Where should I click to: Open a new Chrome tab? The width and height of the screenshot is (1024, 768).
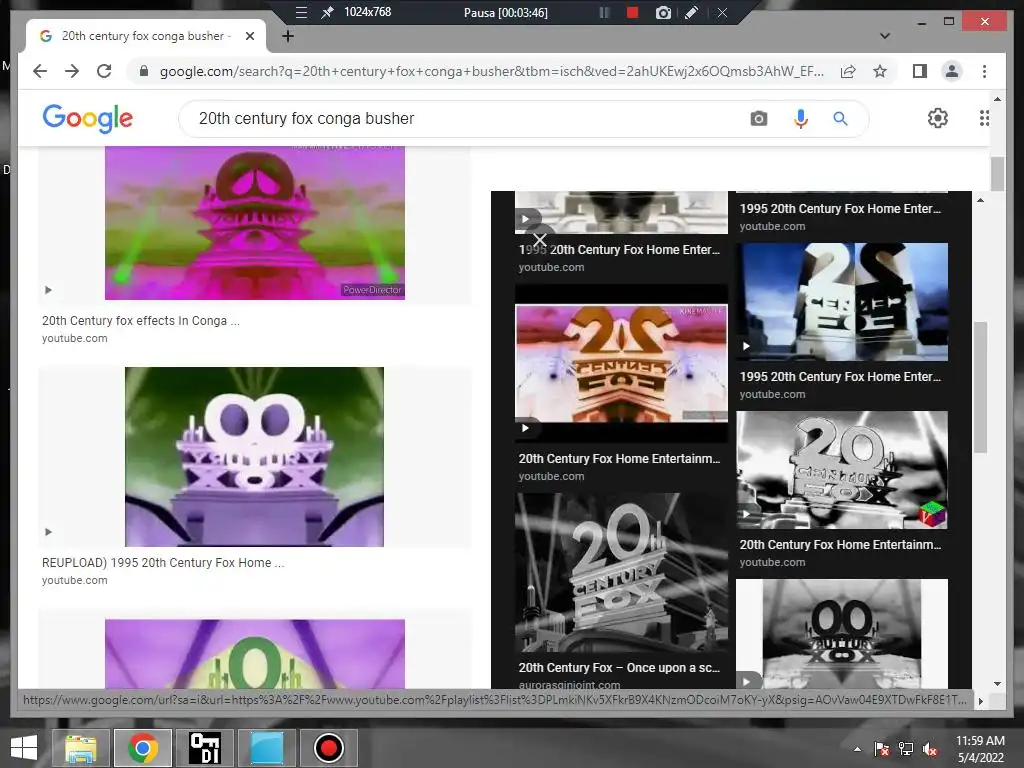pos(287,36)
